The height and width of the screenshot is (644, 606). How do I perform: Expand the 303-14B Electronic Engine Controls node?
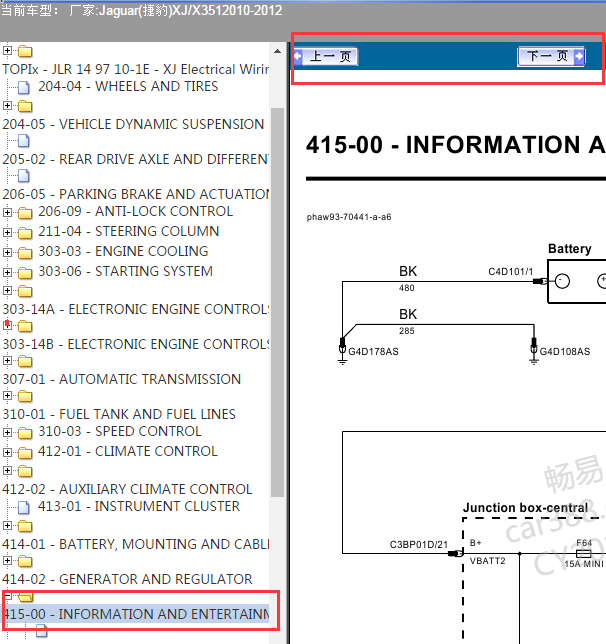(7, 325)
